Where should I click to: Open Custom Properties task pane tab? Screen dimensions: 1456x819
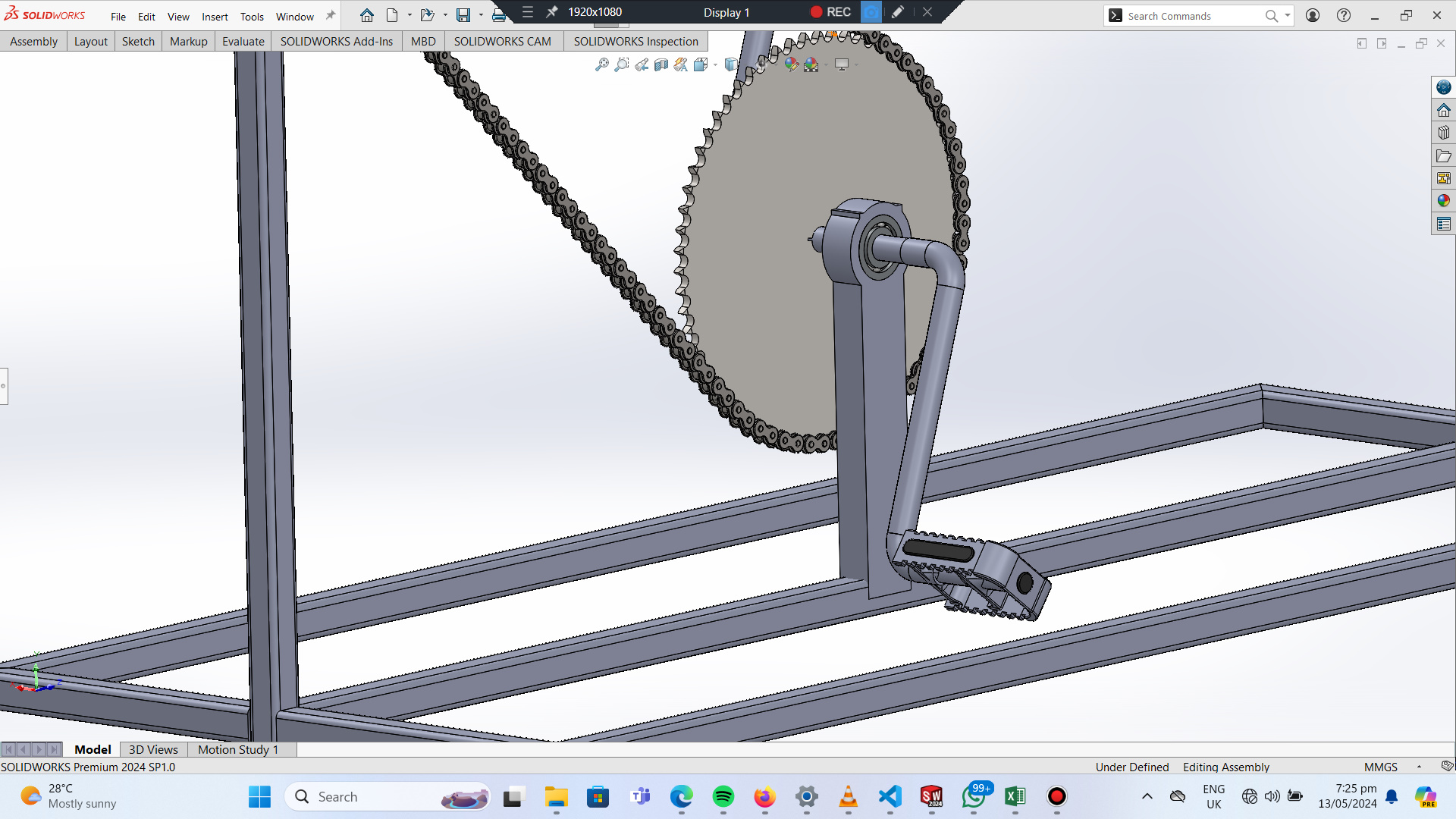[1443, 224]
